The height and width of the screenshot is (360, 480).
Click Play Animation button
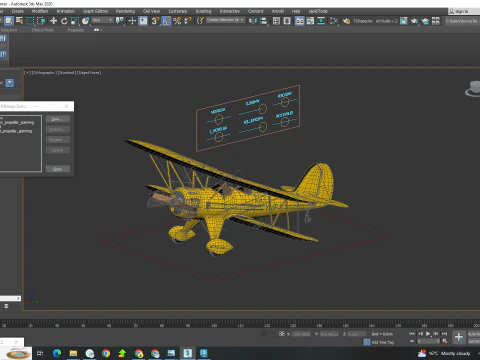pyautogui.click(x=428, y=334)
